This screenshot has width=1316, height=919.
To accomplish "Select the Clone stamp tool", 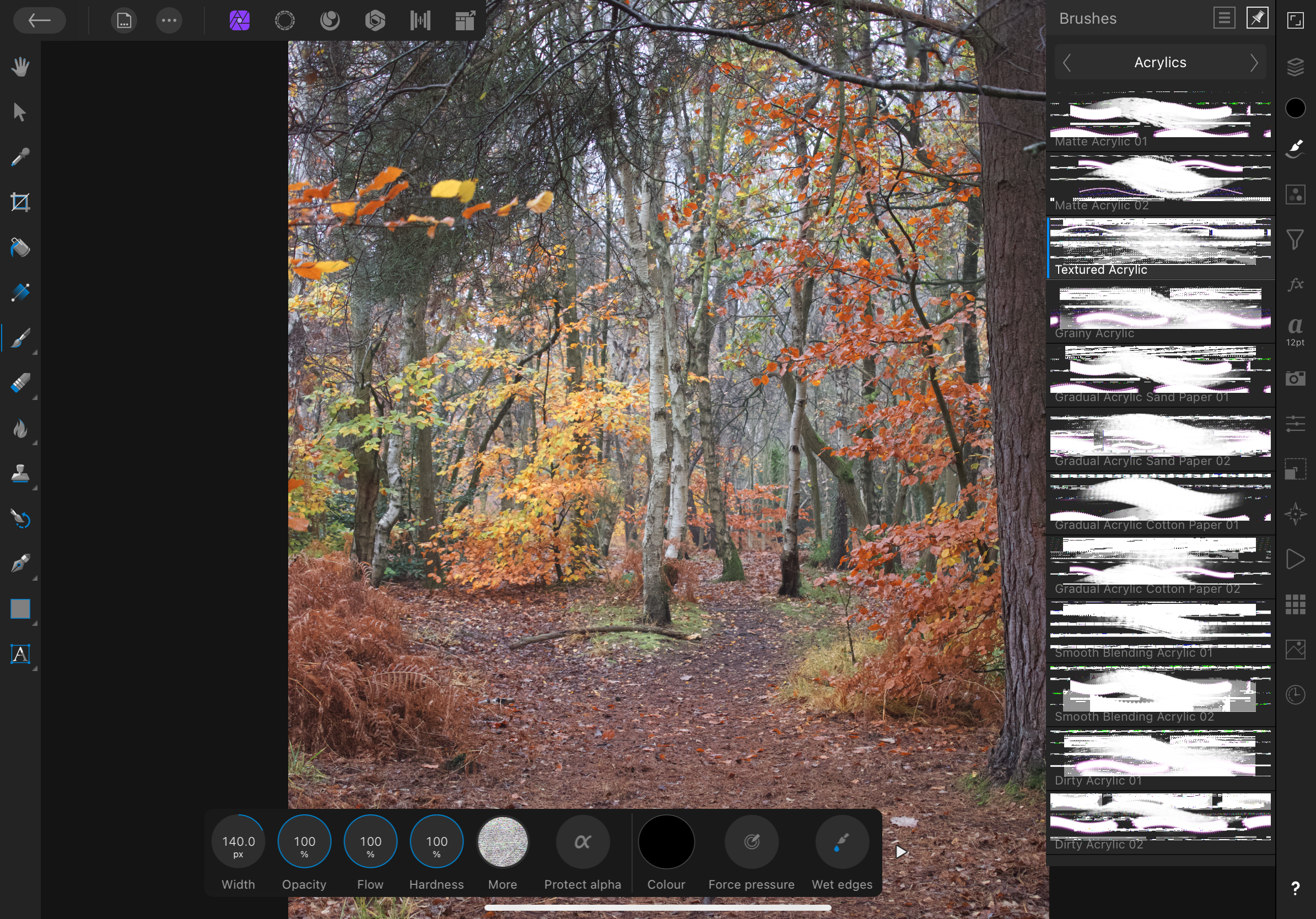I will [x=20, y=474].
